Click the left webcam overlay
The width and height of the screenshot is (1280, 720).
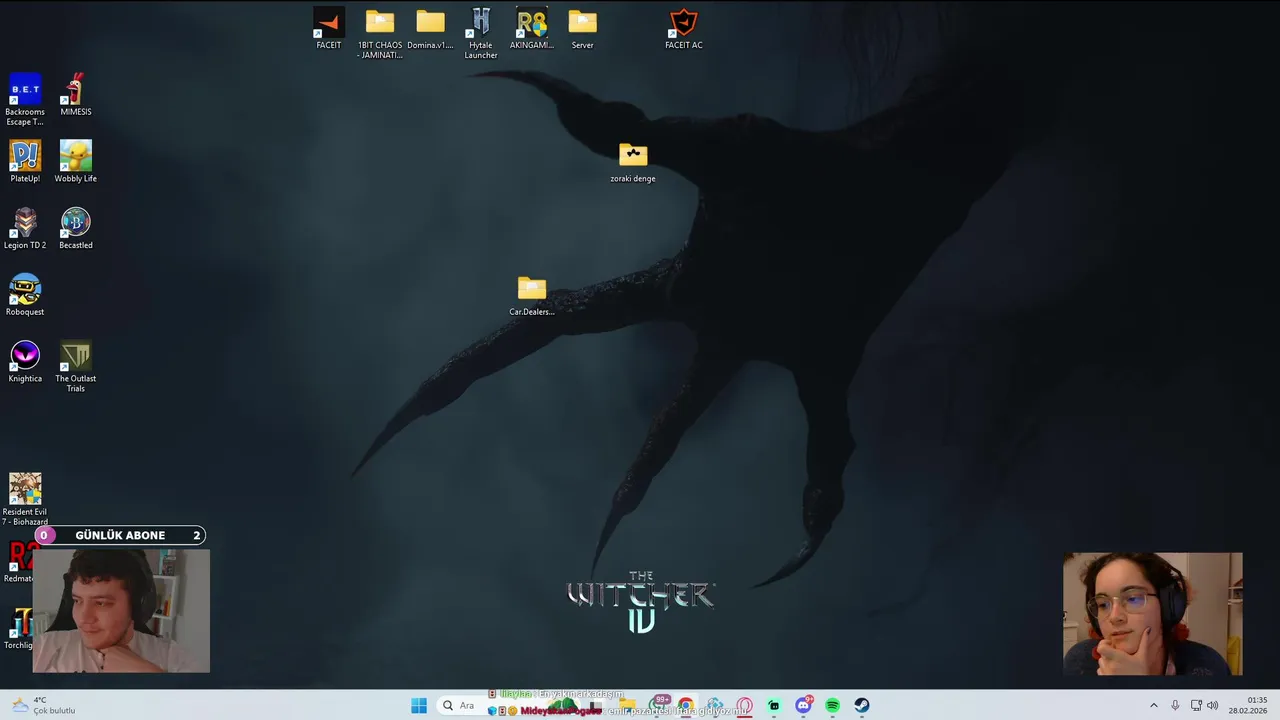[121, 610]
